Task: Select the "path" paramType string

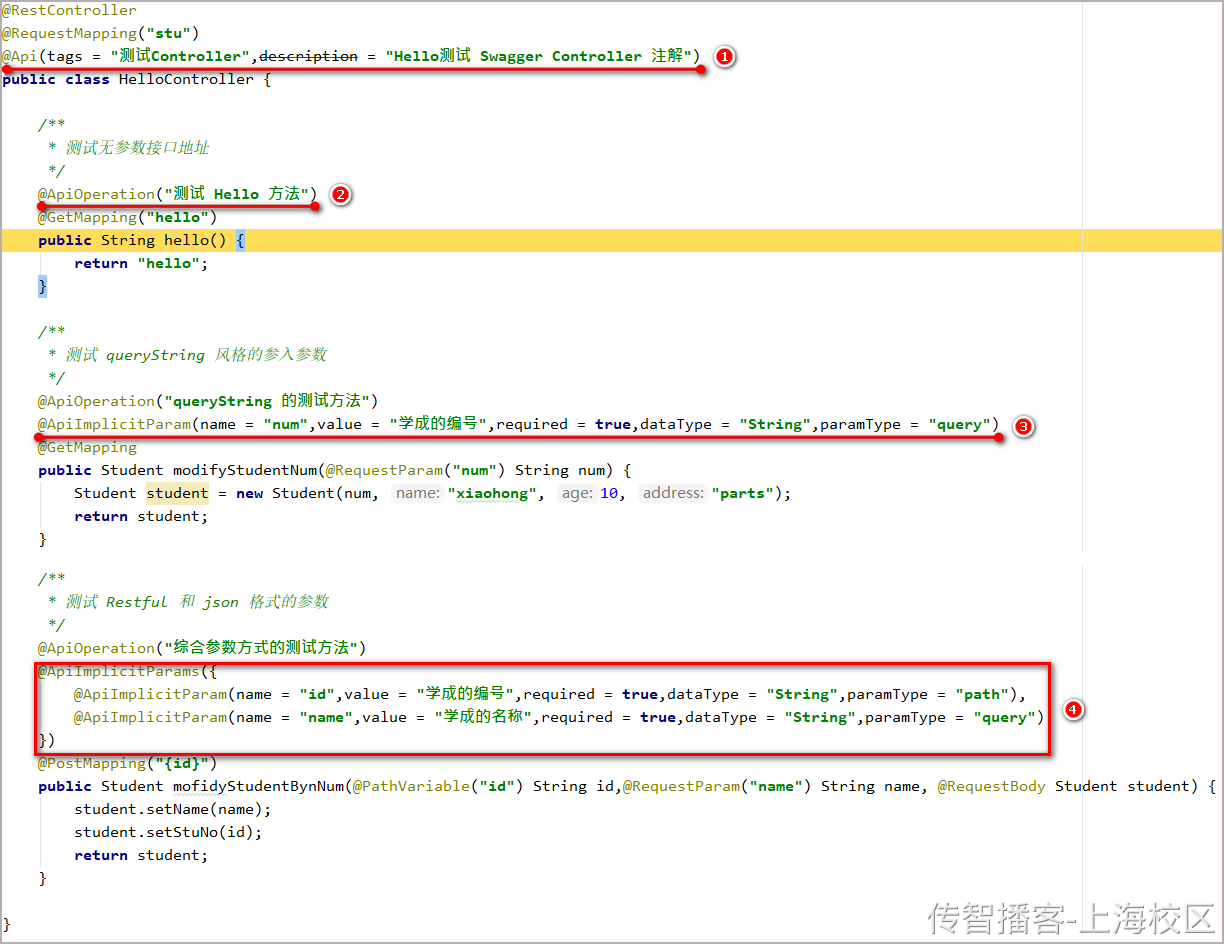Action: point(983,694)
